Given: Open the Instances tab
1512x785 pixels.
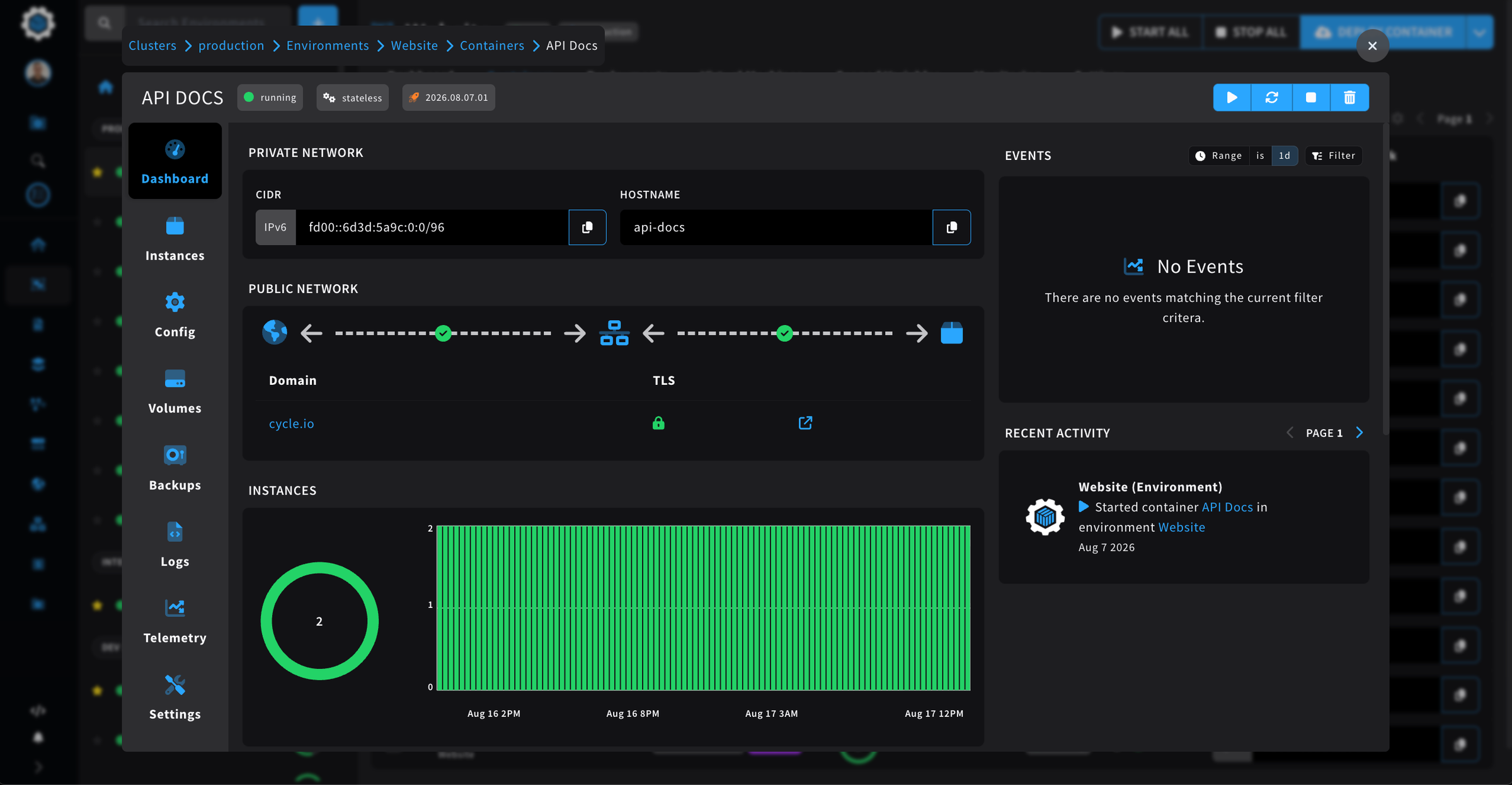Looking at the screenshot, I should point(175,239).
